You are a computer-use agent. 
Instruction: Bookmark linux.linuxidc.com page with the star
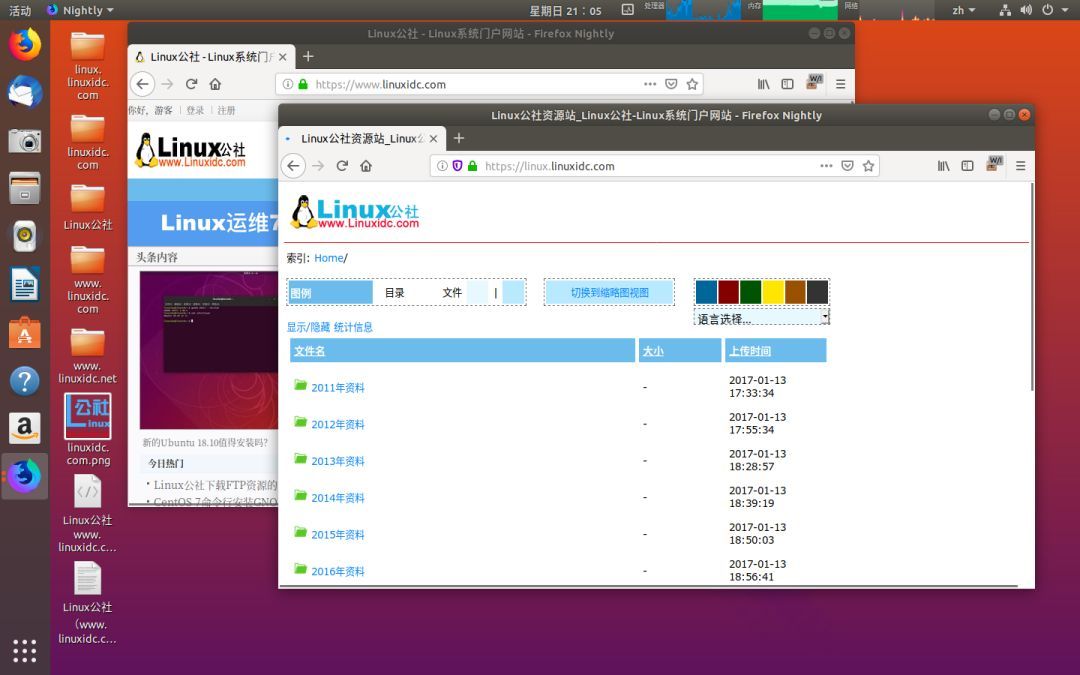tap(869, 166)
